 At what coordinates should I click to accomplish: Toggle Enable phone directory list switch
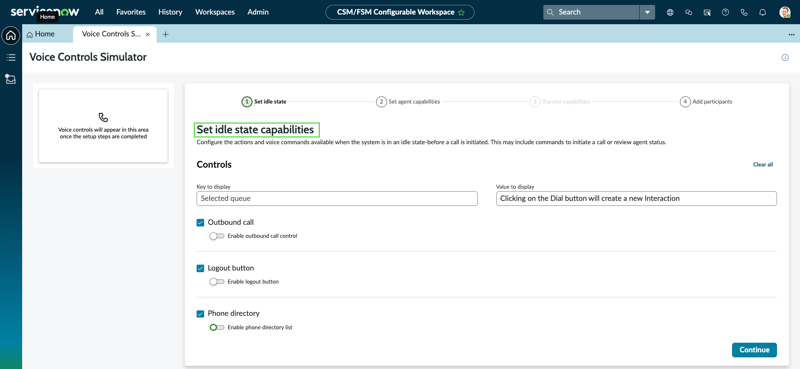pos(217,327)
